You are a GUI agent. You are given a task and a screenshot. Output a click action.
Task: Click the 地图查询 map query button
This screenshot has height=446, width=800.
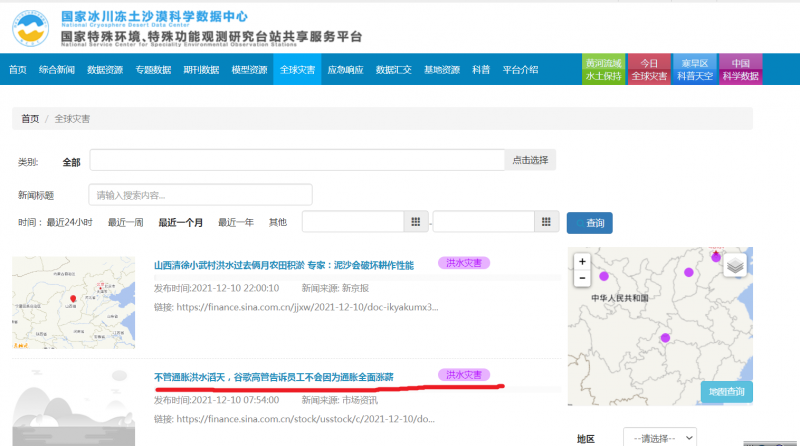coord(726,392)
